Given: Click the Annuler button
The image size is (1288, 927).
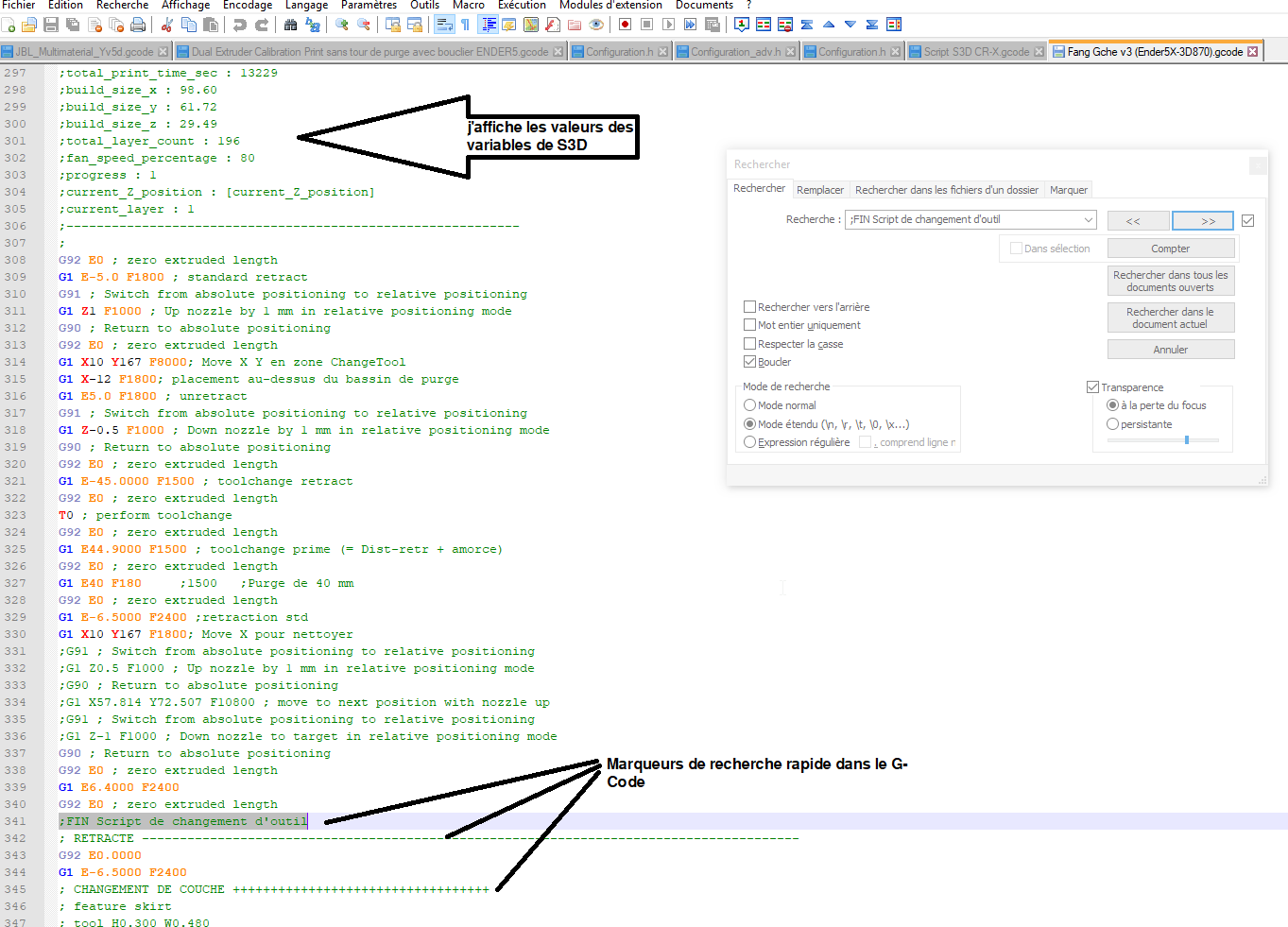Looking at the screenshot, I should (1171, 350).
